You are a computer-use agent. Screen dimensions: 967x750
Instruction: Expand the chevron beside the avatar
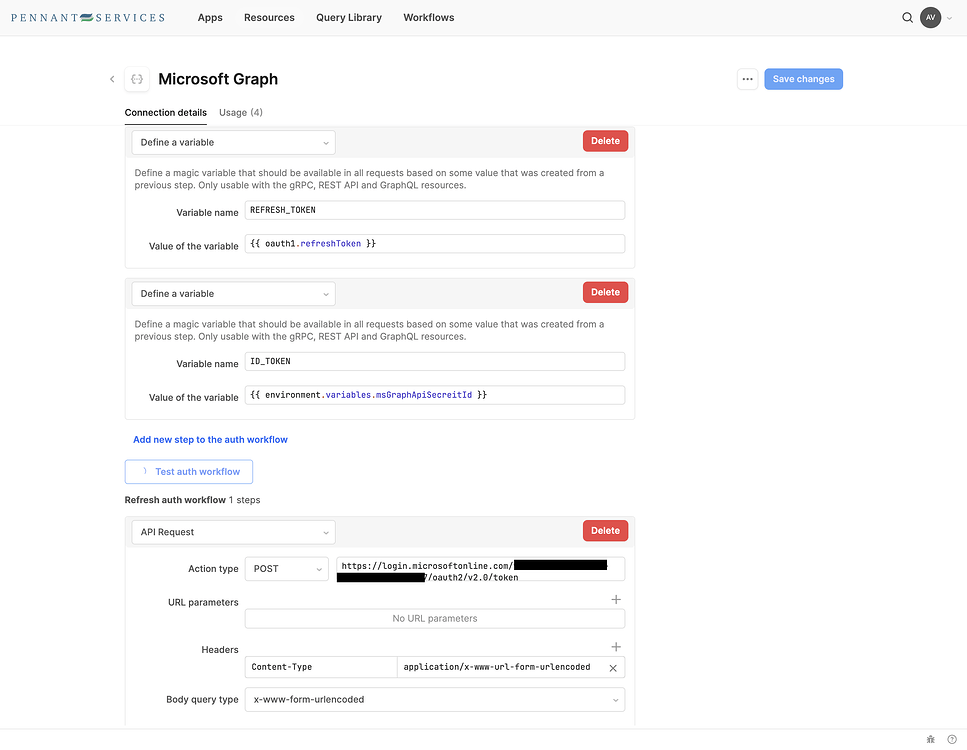tap(950, 18)
